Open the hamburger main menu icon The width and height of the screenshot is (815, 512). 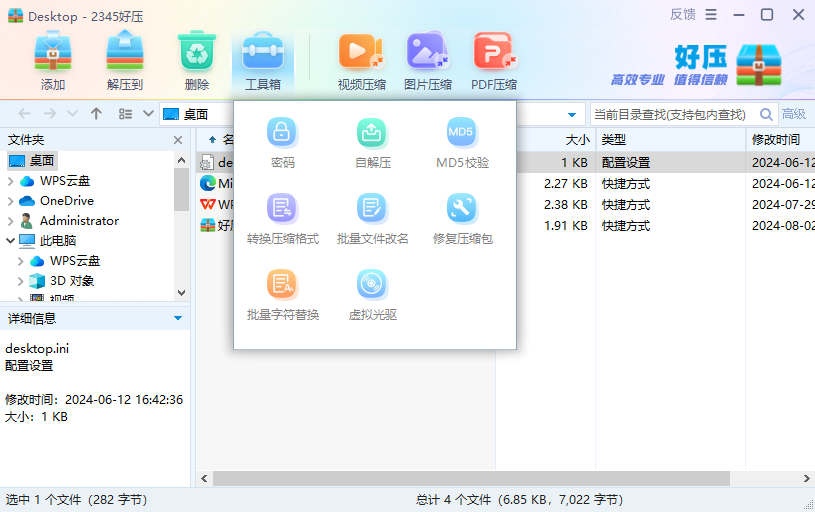(x=711, y=15)
